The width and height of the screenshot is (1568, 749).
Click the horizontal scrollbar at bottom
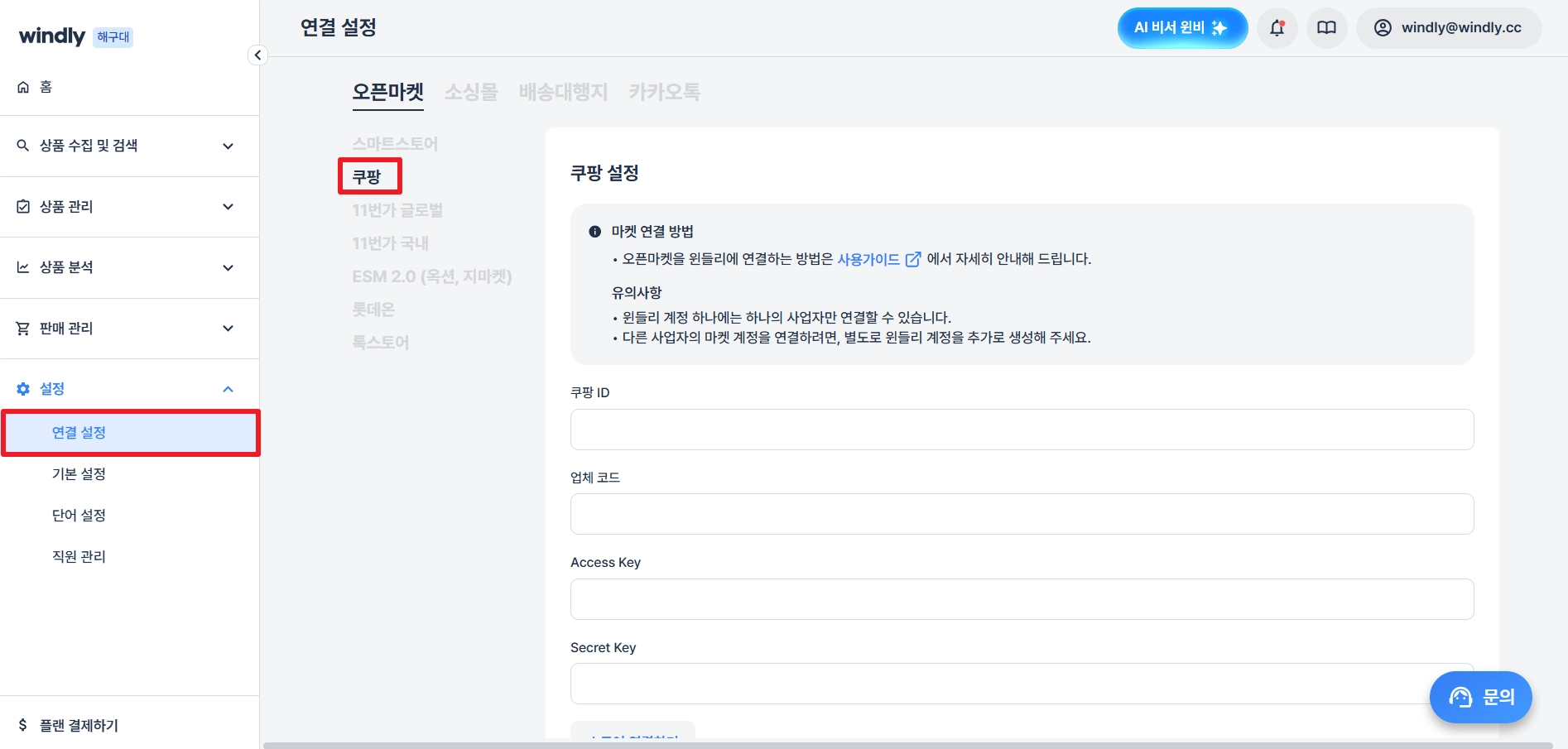(907, 746)
